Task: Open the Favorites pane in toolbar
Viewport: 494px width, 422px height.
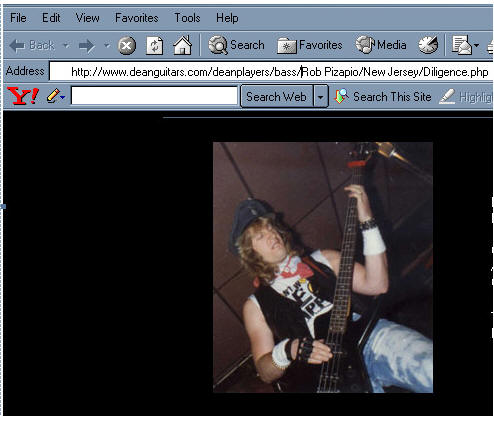Action: pos(310,45)
